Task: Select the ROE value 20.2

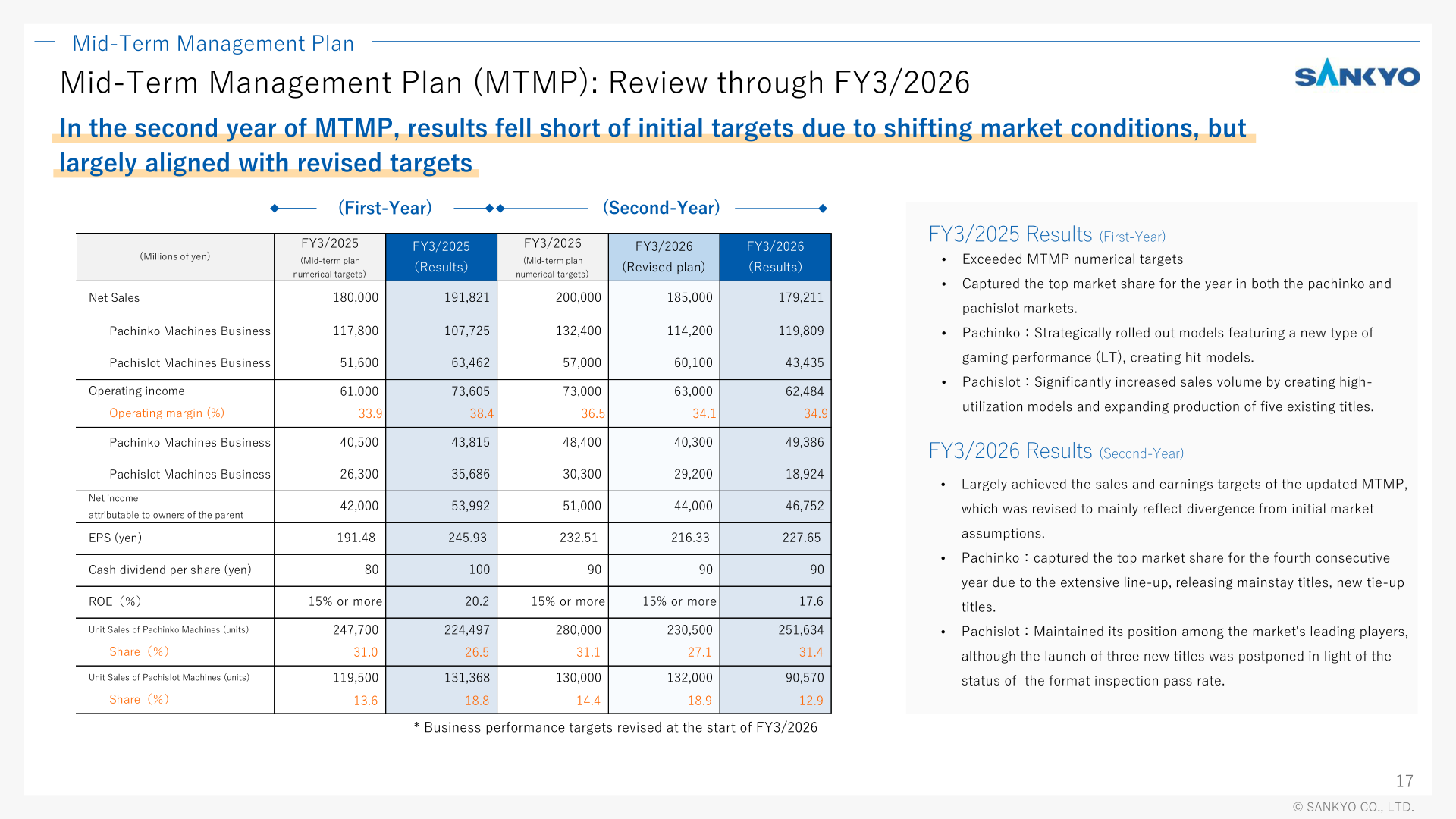Action: (x=477, y=602)
